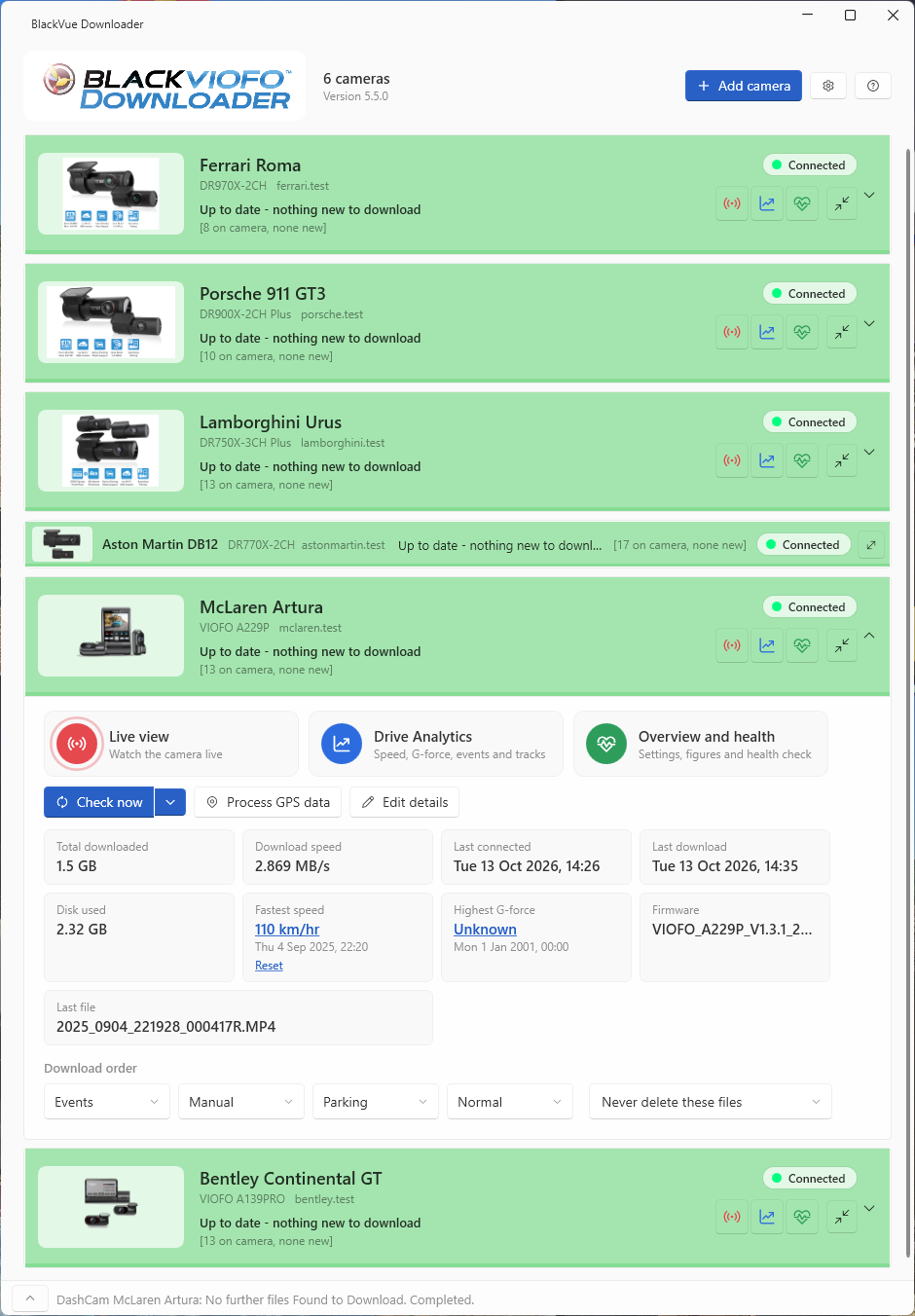This screenshot has width=915, height=1316.
Task: Open Check now split dropdown arrow
Action: [170, 802]
